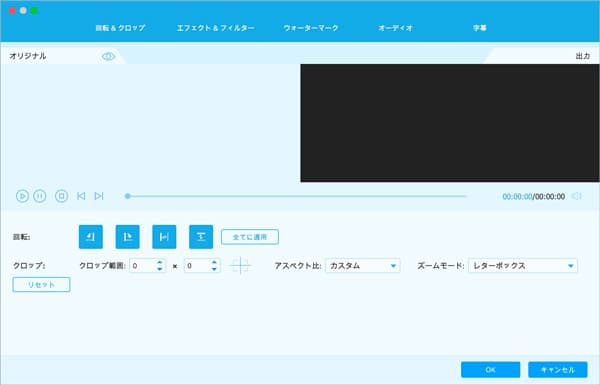The height and width of the screenshot is (385, 600).
Task: Open アスペクト比 dropdown showing カスタム
Action: coord(363,266)
